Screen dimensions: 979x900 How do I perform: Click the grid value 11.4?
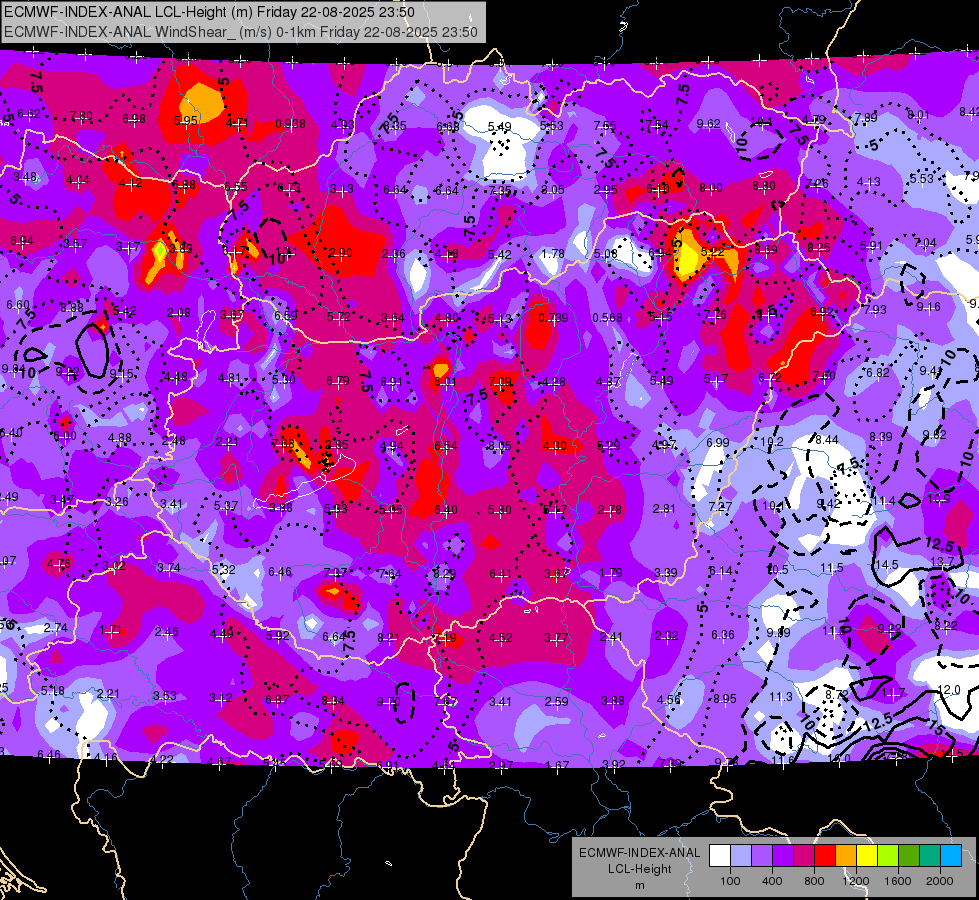click(883, 502)
